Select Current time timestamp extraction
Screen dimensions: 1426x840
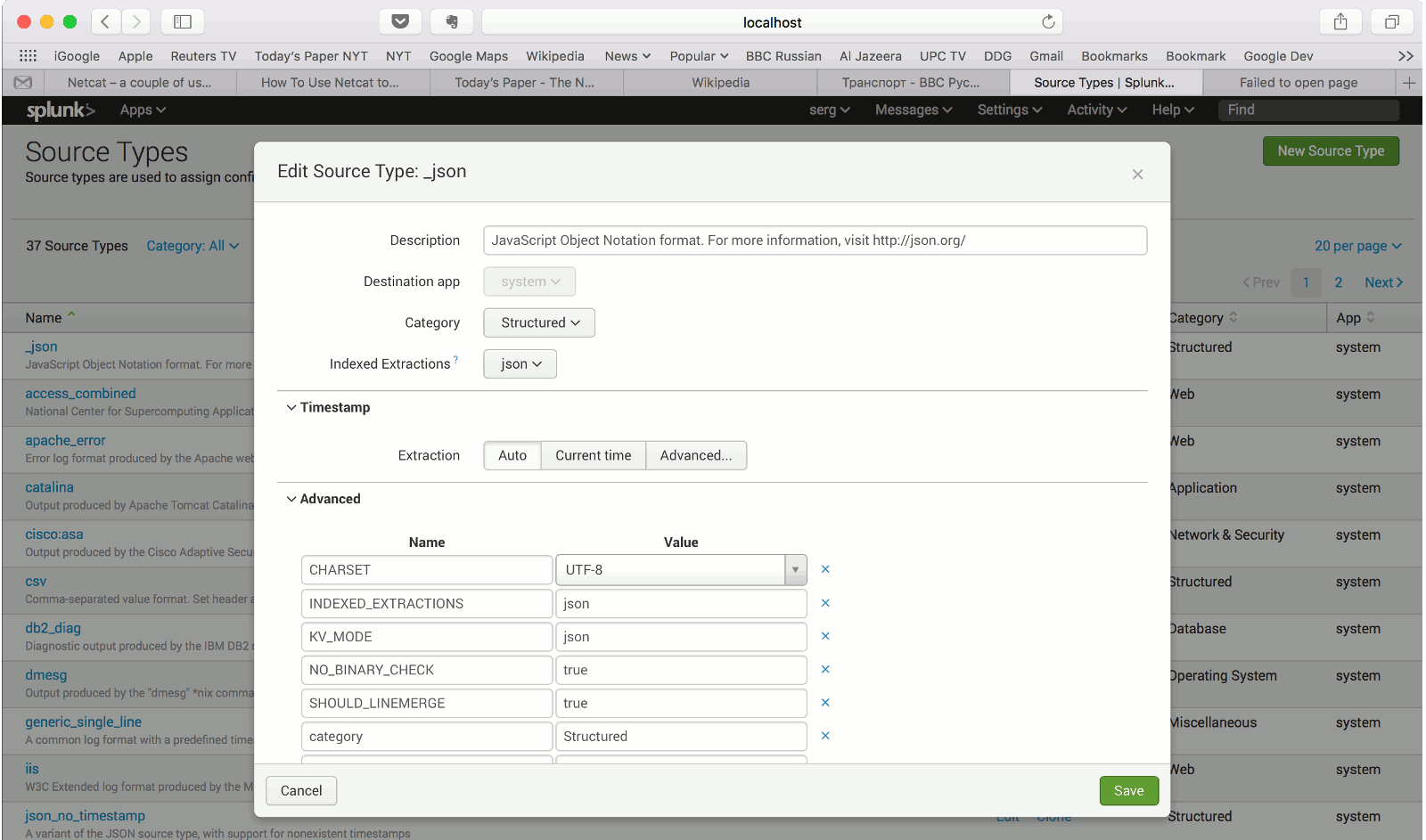click(x=594, y=455)
